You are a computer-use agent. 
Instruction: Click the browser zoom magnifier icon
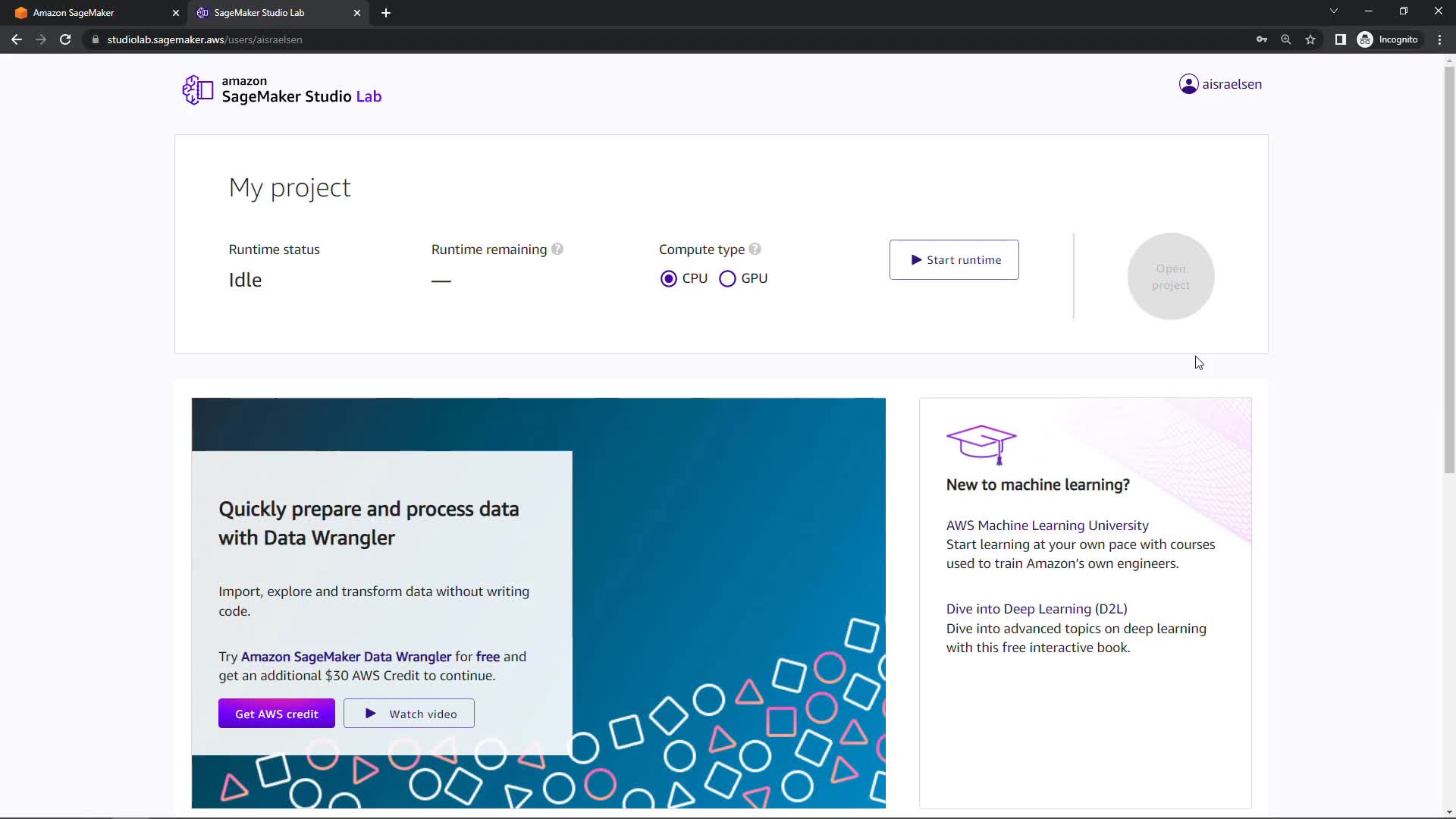[x=1286, y=39]
